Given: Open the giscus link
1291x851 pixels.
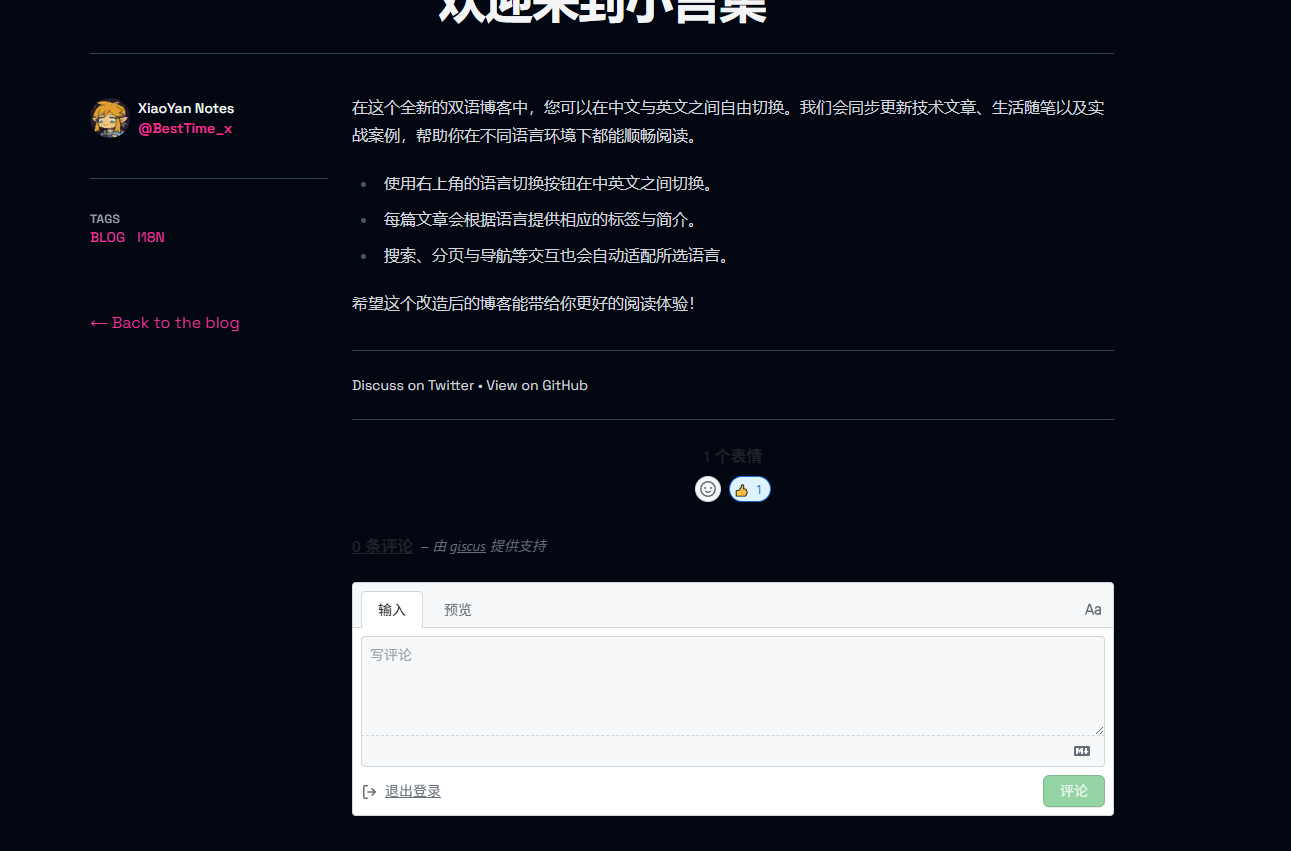Looking at the screenshot, I should (467, 547).
